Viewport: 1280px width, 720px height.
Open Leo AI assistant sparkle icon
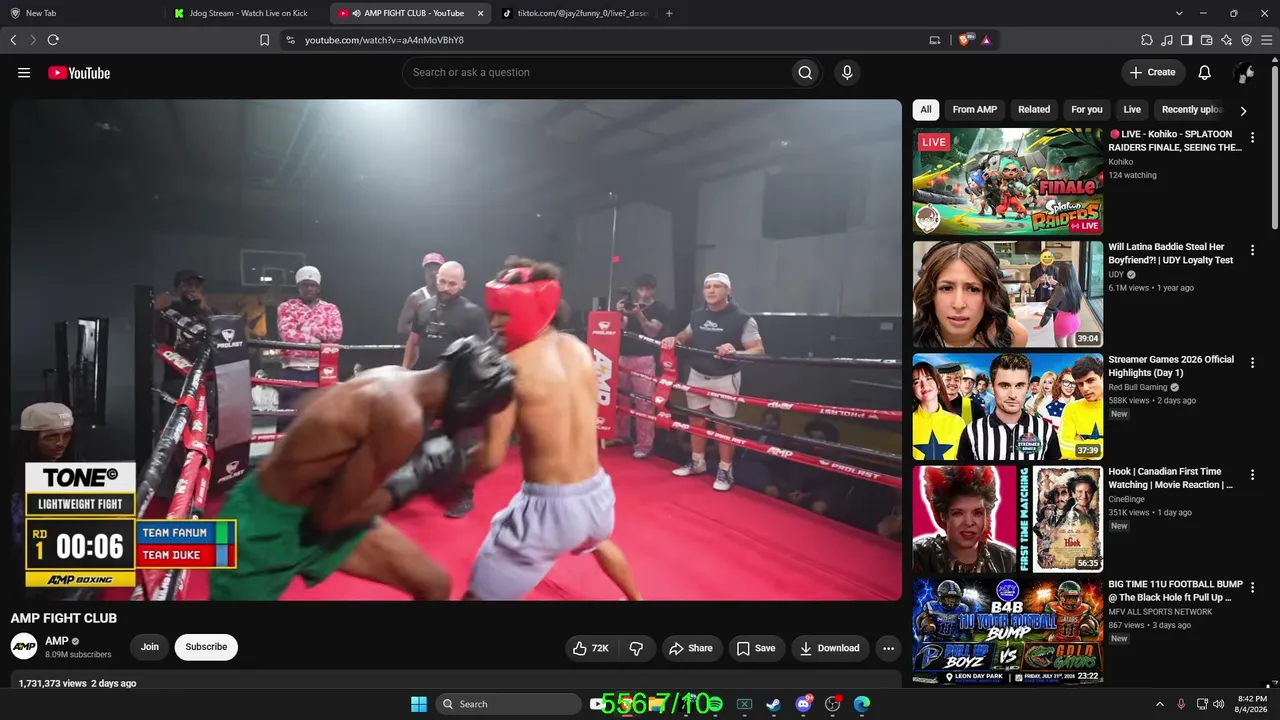(1227, 40)
